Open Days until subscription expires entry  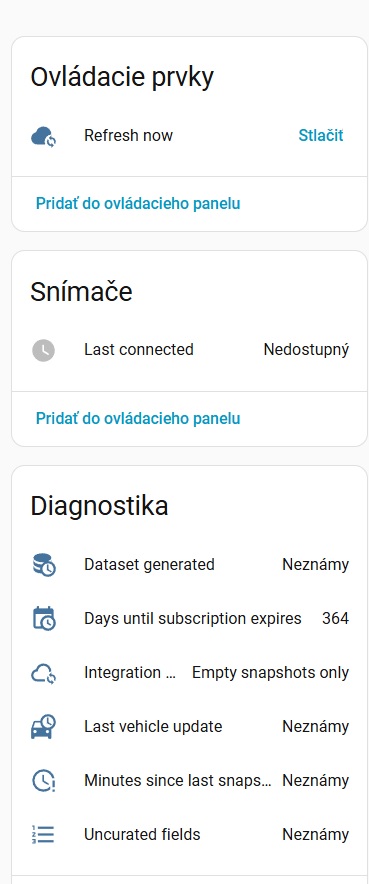point(189,618)
